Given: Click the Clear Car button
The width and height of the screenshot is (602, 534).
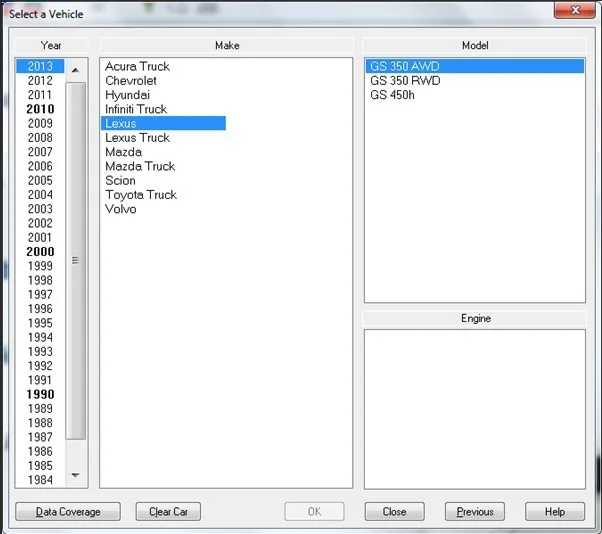Looking at the screenshot, I should point(168,512).
